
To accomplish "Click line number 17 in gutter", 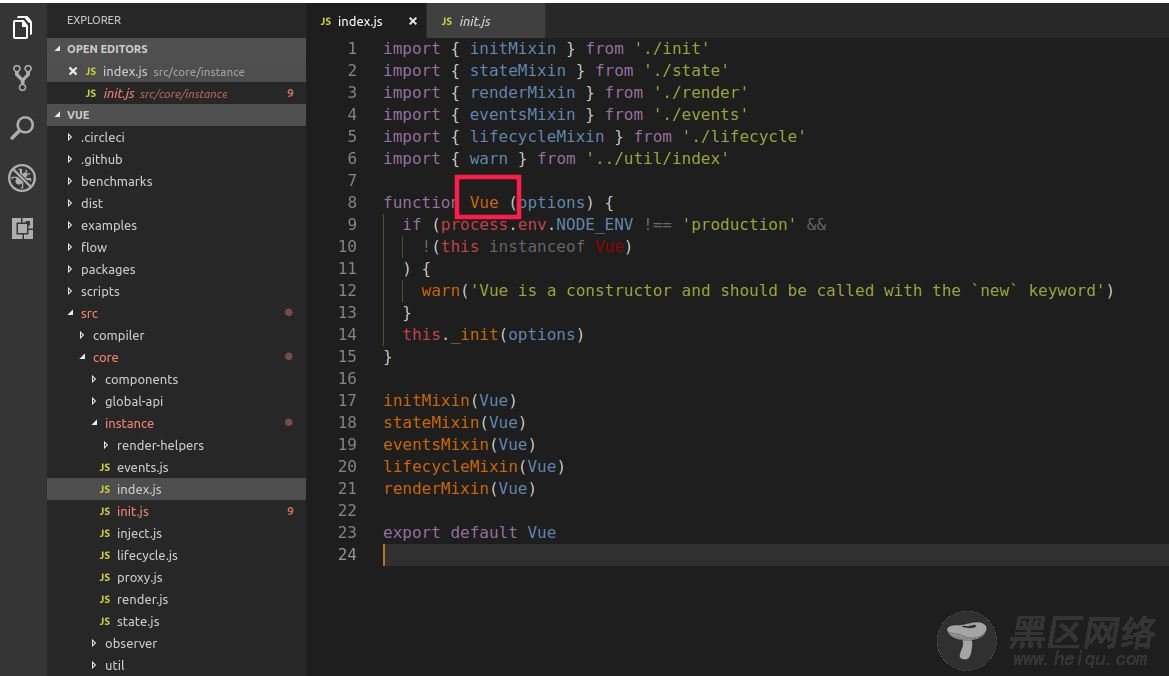I will [347, 401].
